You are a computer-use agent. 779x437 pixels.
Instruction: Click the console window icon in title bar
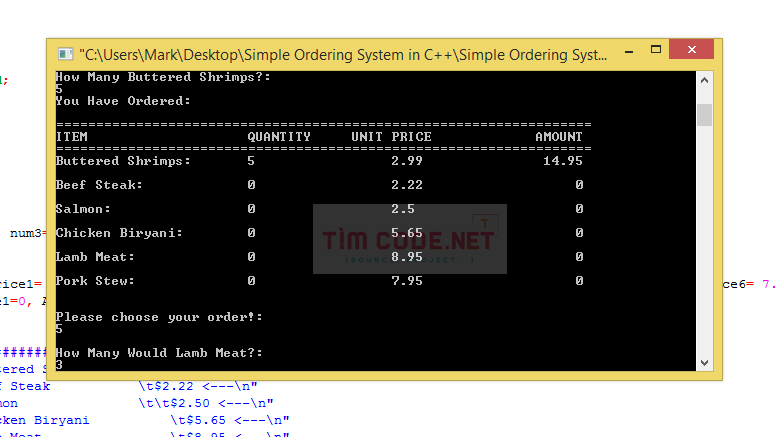click(65, 54)
